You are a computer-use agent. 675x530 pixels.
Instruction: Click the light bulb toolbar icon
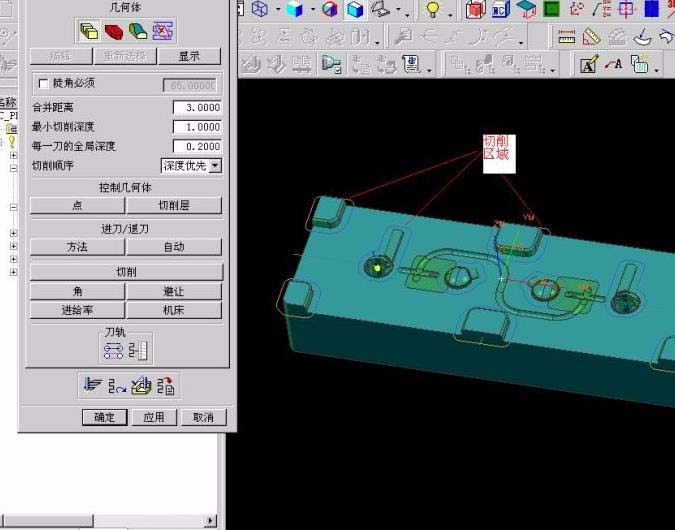(x=433, y=10)
